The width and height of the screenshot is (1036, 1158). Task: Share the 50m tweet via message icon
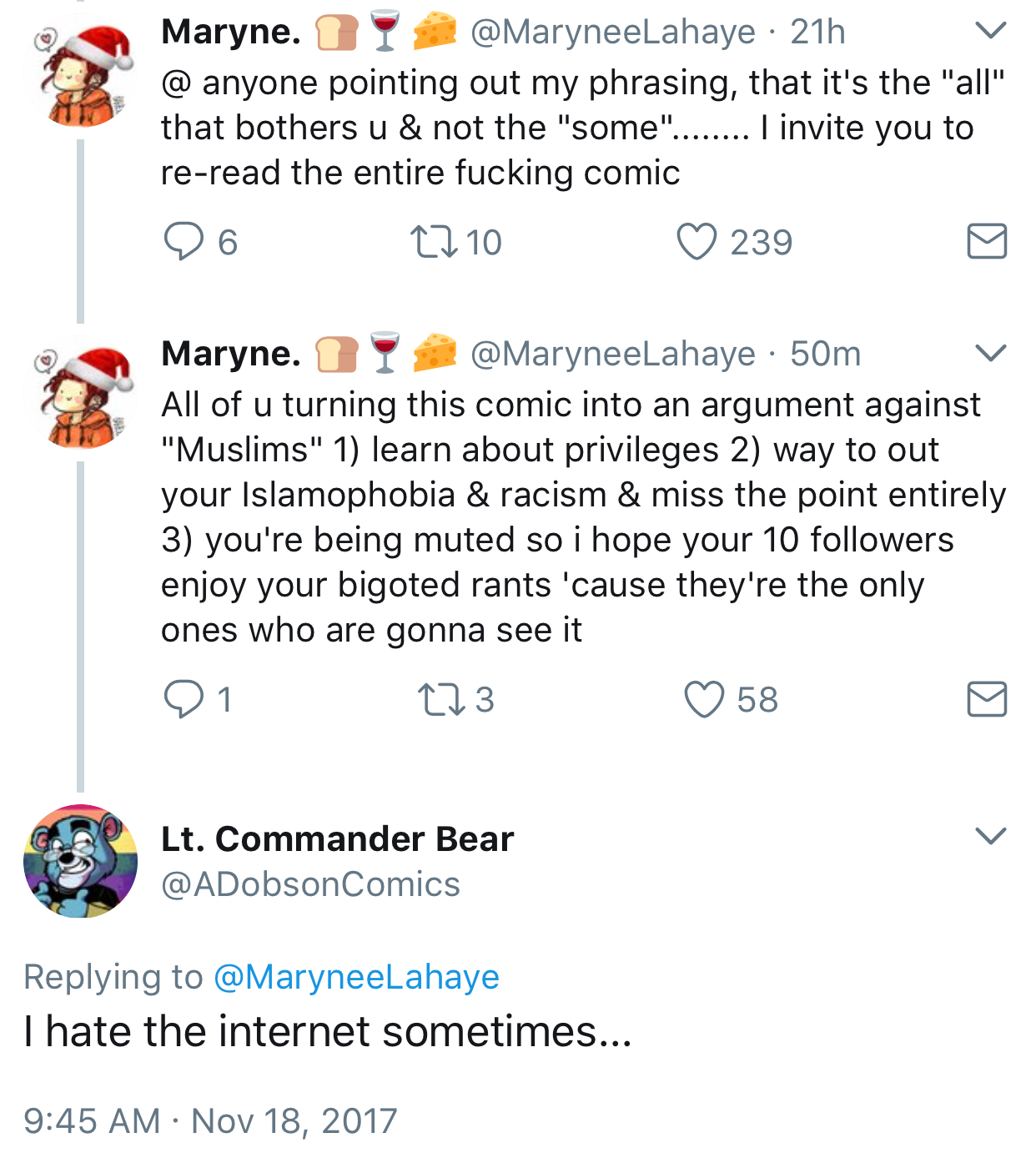(x=987, y=699)
